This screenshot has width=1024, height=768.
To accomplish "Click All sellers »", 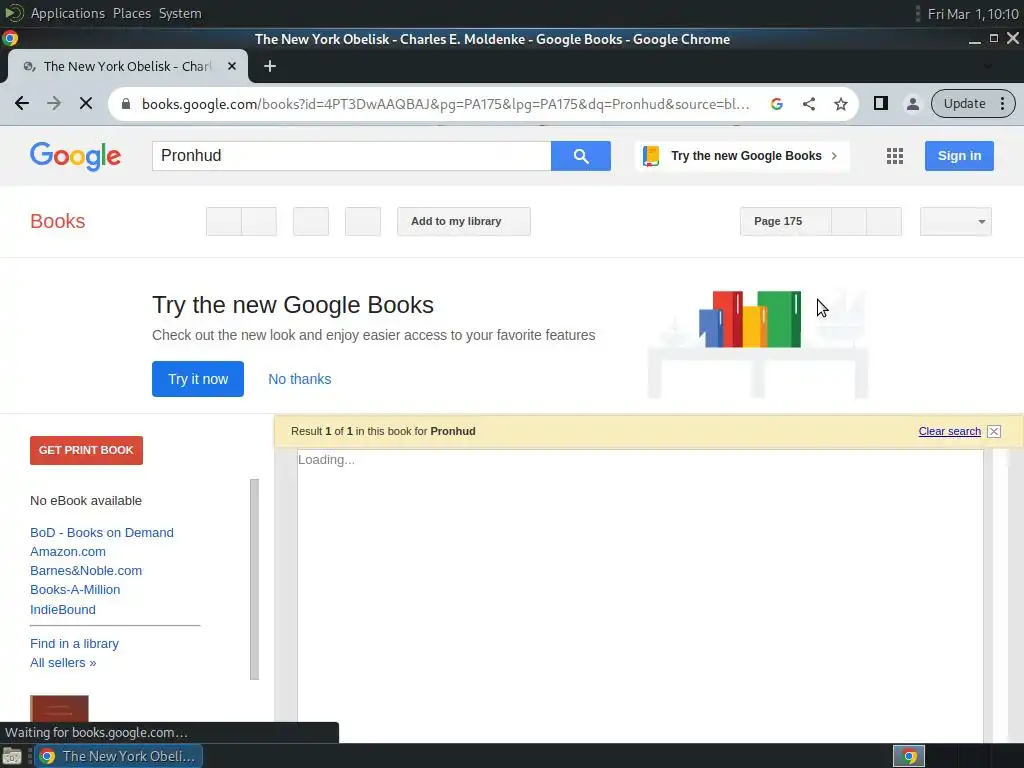I will point(63,662).
